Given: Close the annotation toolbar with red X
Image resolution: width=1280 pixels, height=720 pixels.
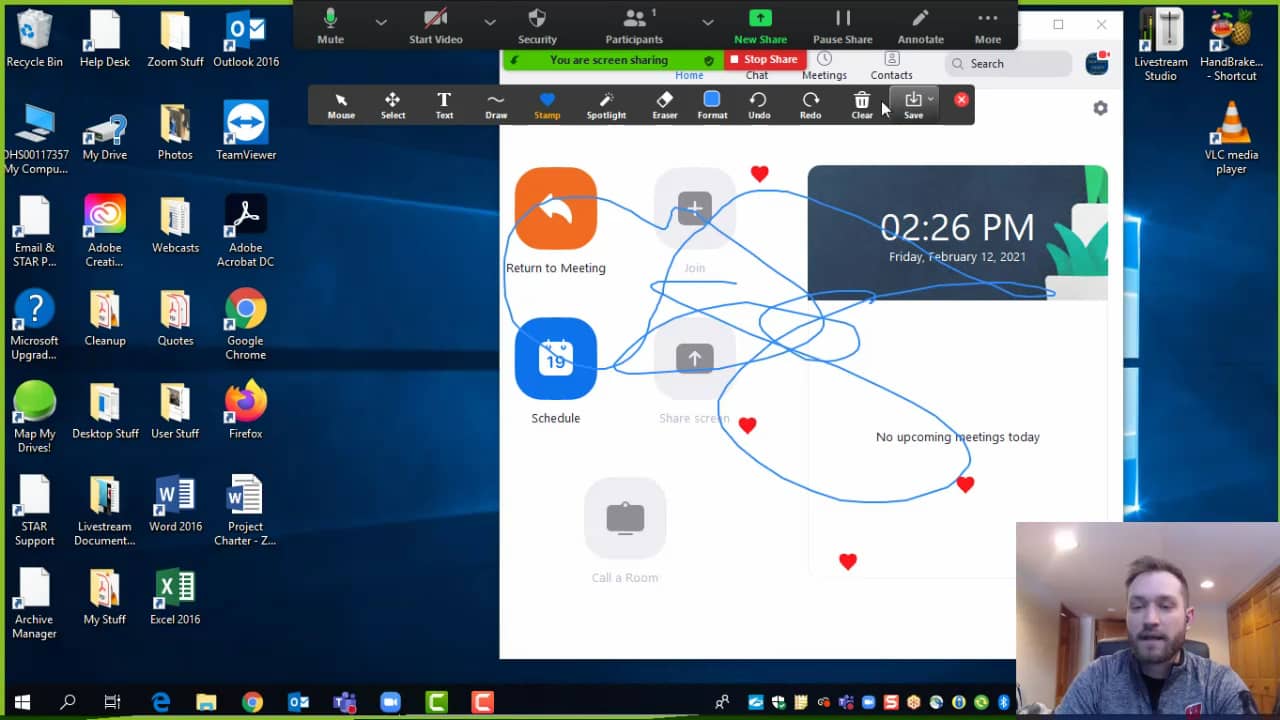Looking at the screenshot, I should point(961,99).
